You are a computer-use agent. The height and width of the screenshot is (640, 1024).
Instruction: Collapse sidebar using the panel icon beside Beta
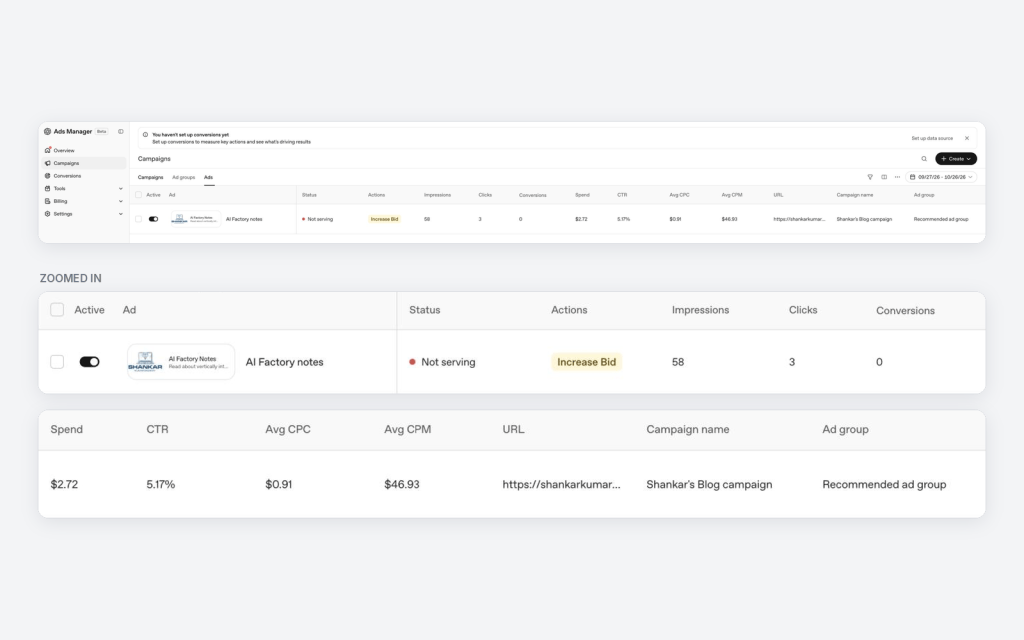pos(121,131)
